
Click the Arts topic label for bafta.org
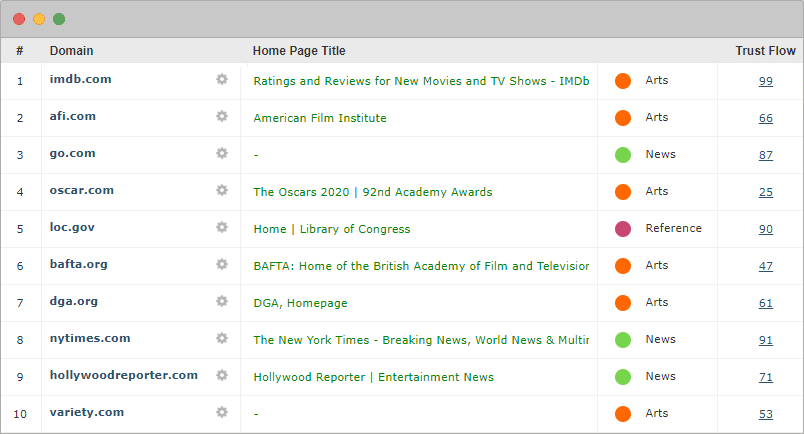coord(657,265)
